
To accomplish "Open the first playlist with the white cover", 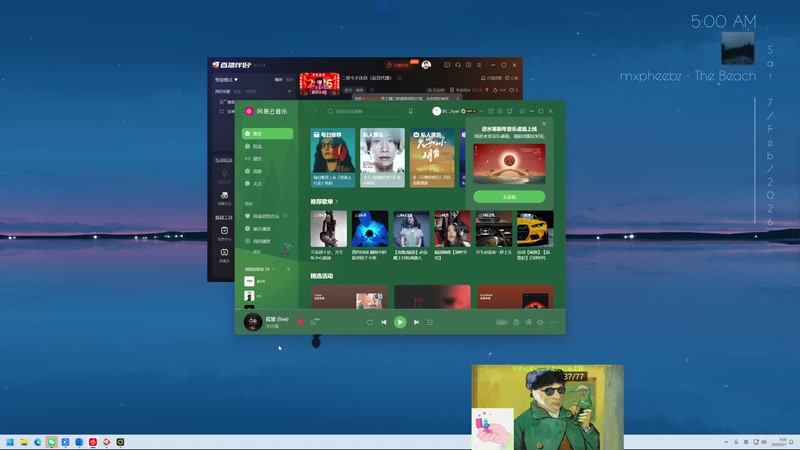I will tap(249, 281).
